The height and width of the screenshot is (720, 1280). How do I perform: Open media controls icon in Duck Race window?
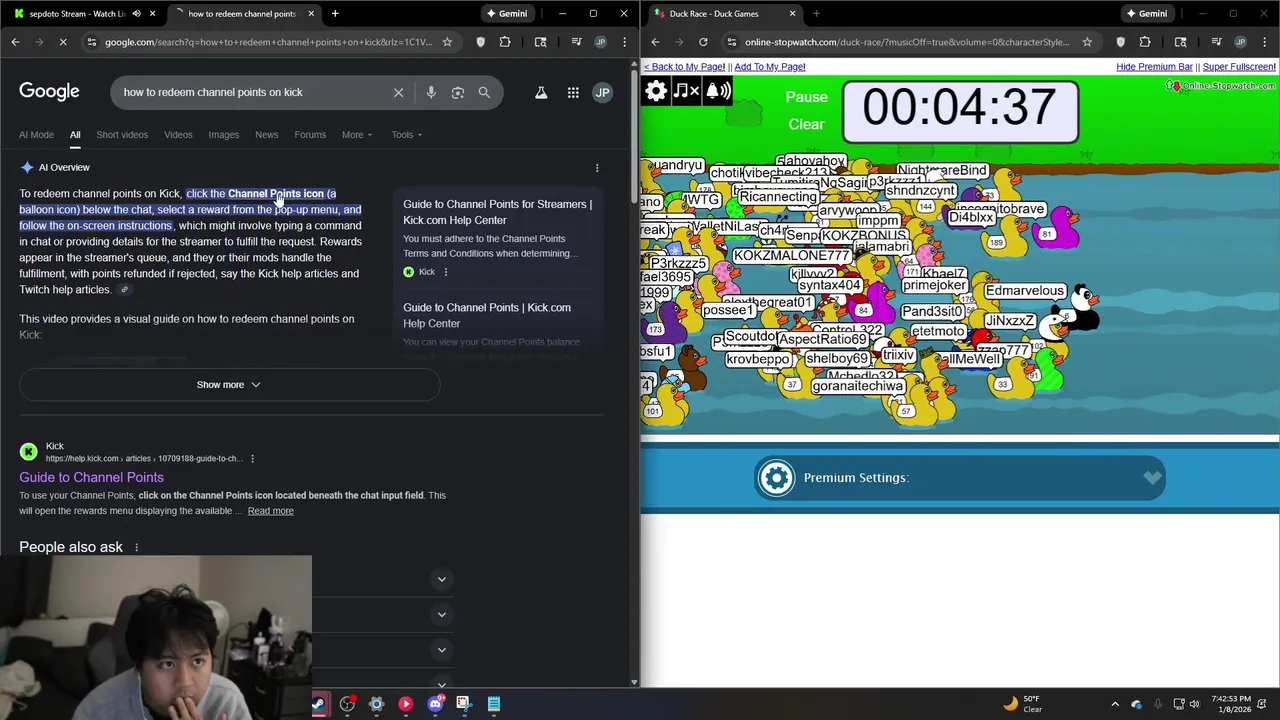pos(1216,42)
